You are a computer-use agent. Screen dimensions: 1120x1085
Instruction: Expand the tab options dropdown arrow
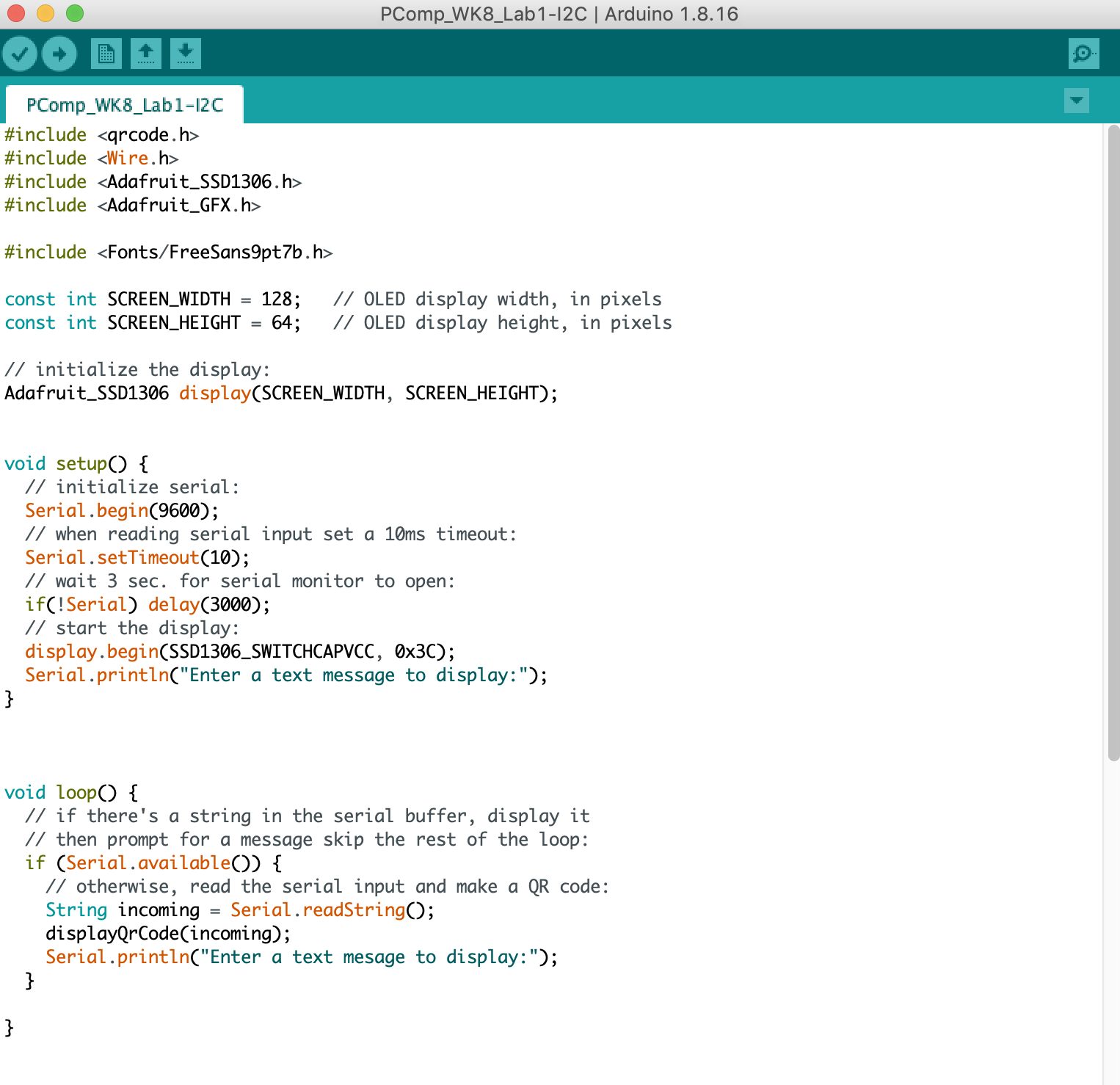click(1076, 101)
